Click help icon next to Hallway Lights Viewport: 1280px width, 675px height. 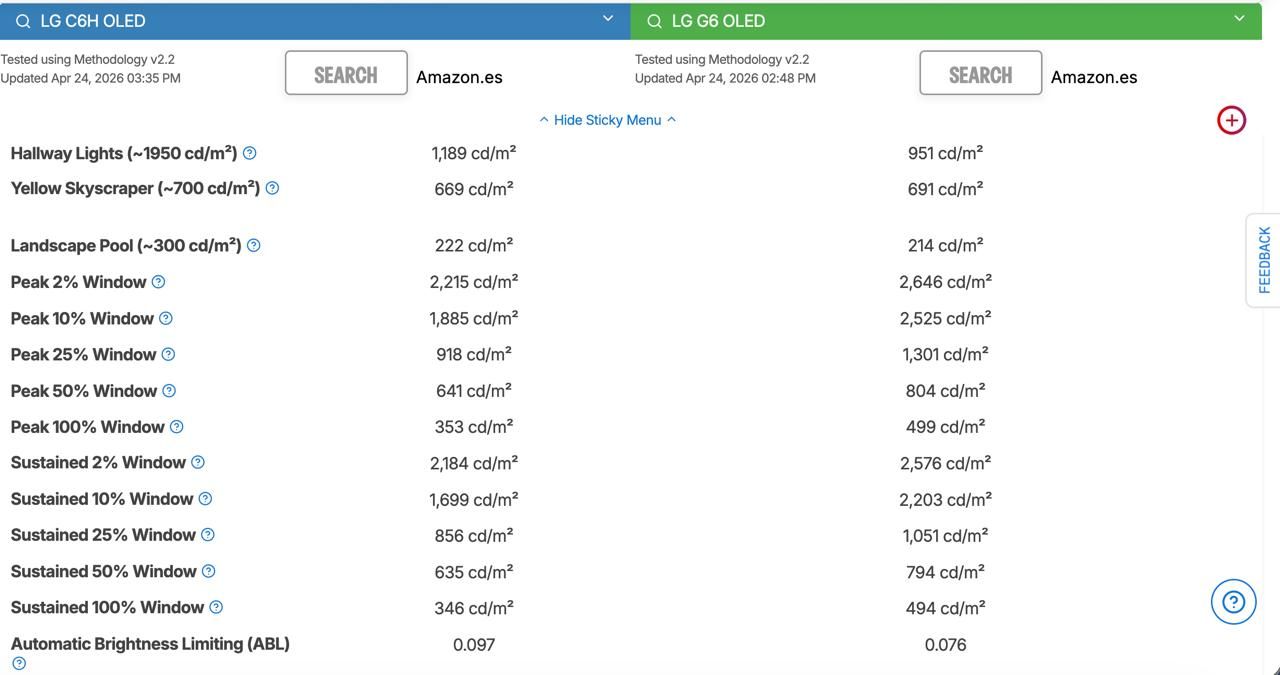(250, 153)
